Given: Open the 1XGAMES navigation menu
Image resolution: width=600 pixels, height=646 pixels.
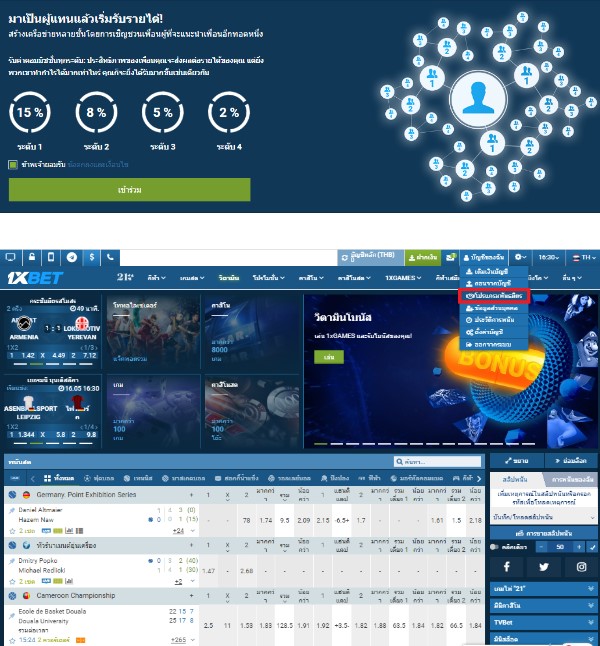Looking at the screenshot, I should [x=403, y=277].
